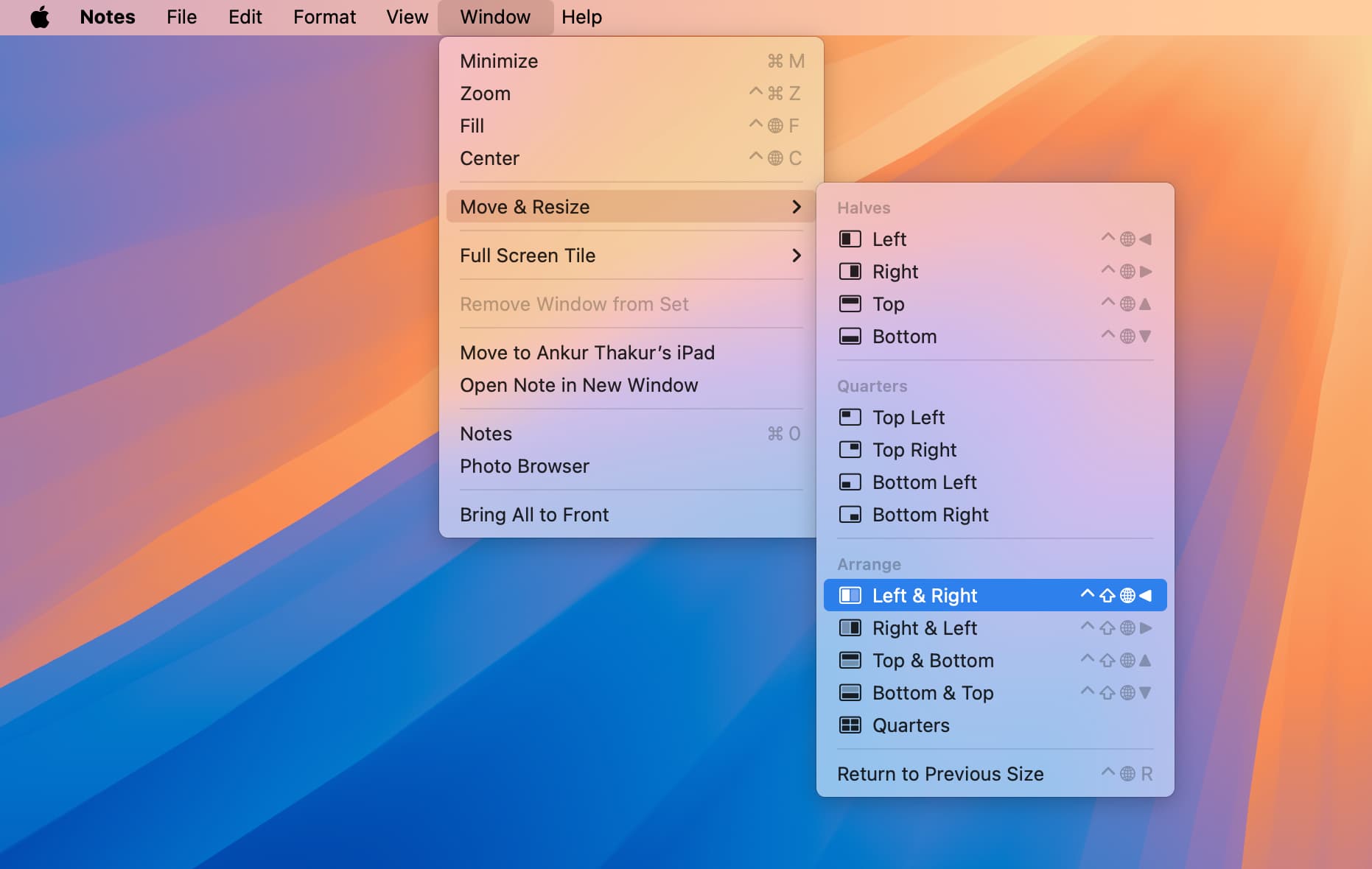Screen dimensions: 1372x869
Task: Open the View menu in menu bar
Action: [x=407, y=17]
